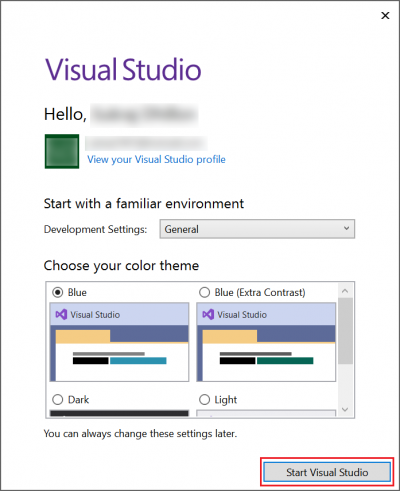Click the 'Choose your color theme' heading
The height and width of the screenshot is (491, 400).
121,266
